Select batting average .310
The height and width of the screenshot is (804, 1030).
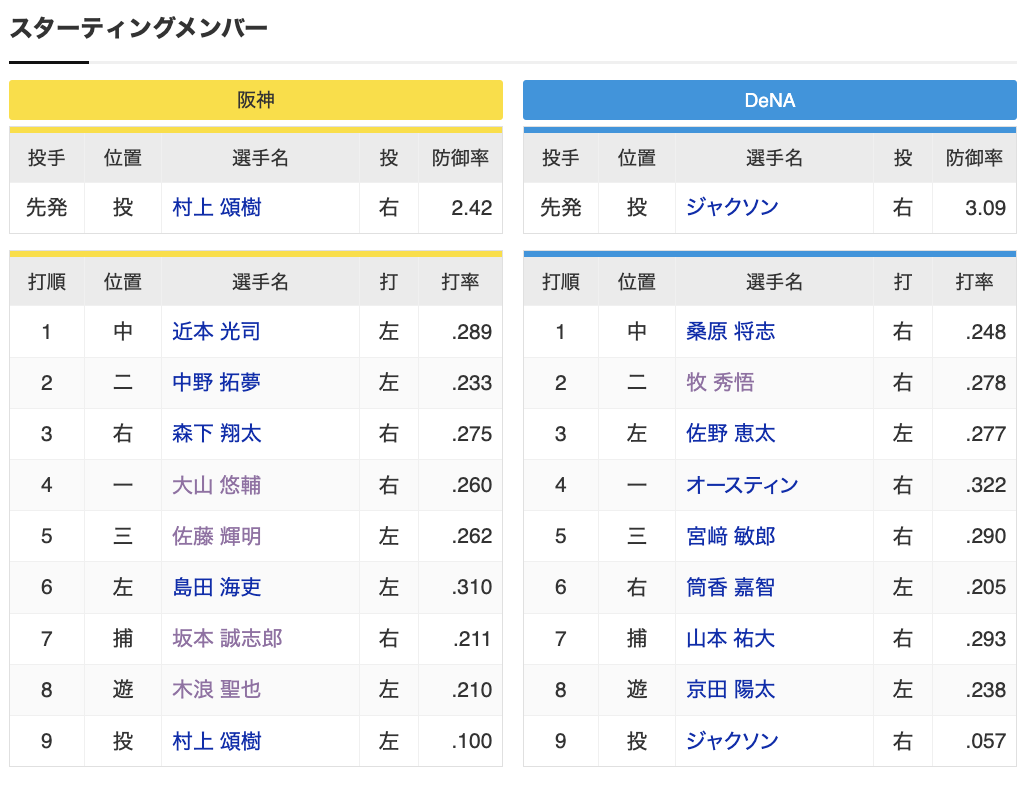[x=472, y=587]
